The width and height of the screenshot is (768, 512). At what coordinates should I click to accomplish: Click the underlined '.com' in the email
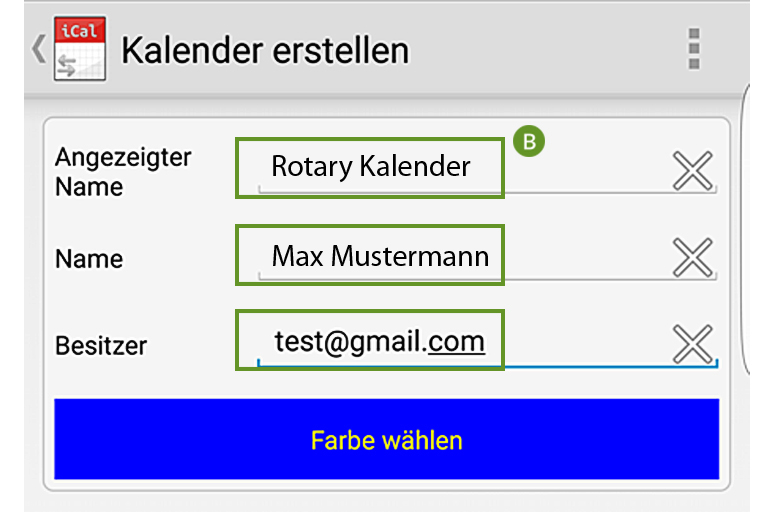pyautogui.click(x=453, y=341)
